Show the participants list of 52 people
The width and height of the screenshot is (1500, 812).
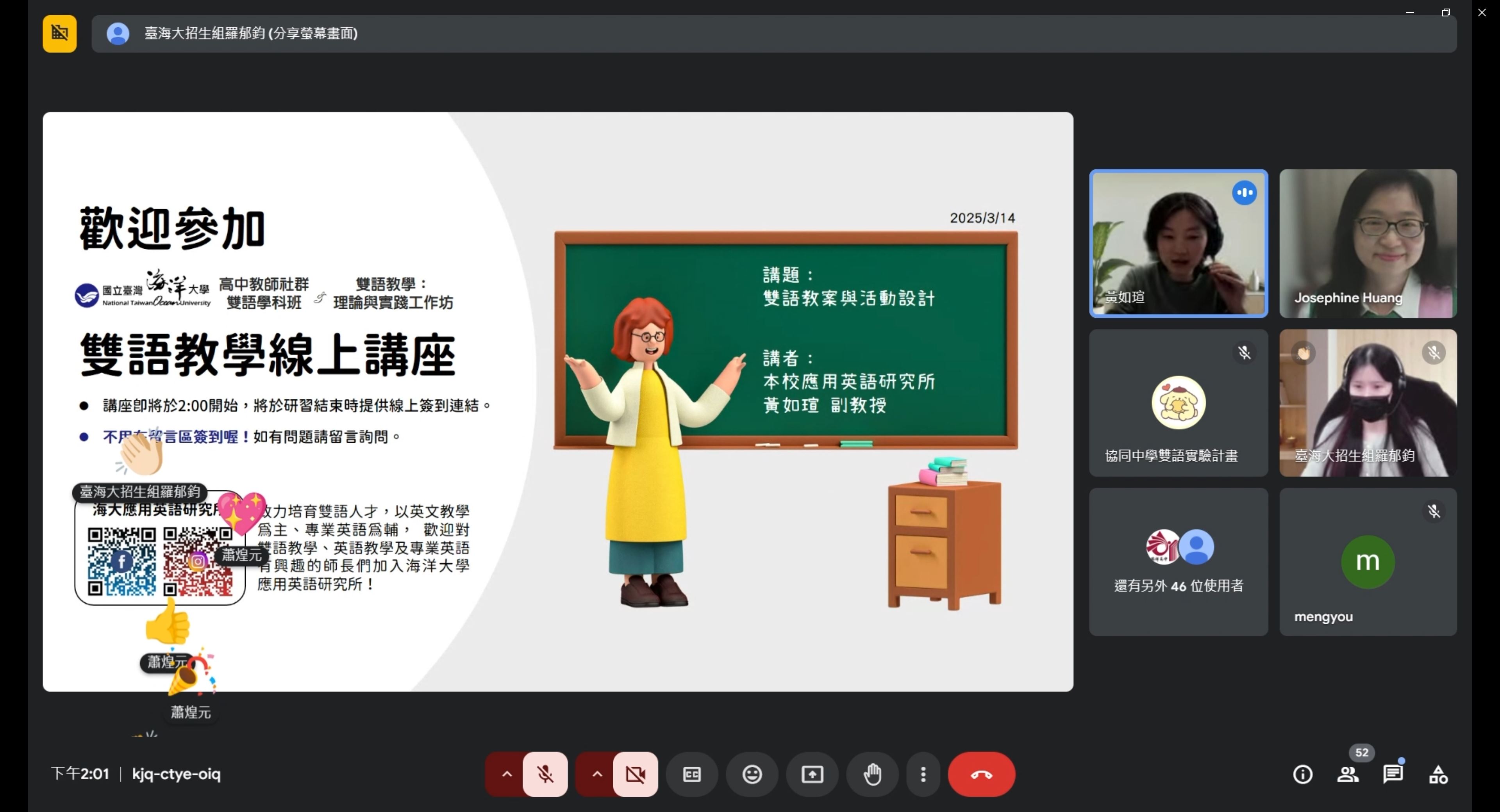point(1347,774)
